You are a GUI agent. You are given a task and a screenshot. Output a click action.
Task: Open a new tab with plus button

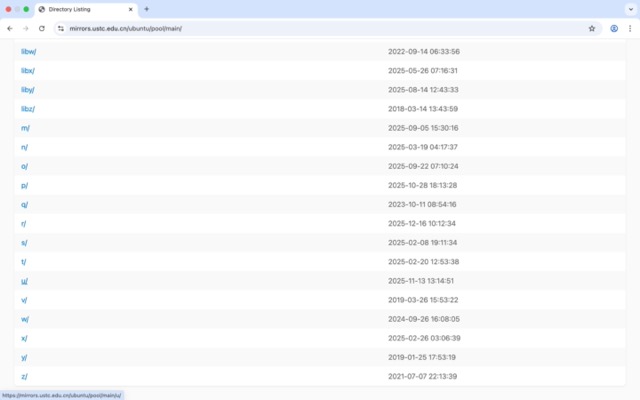pyautogui.click(x=147, y=9)
